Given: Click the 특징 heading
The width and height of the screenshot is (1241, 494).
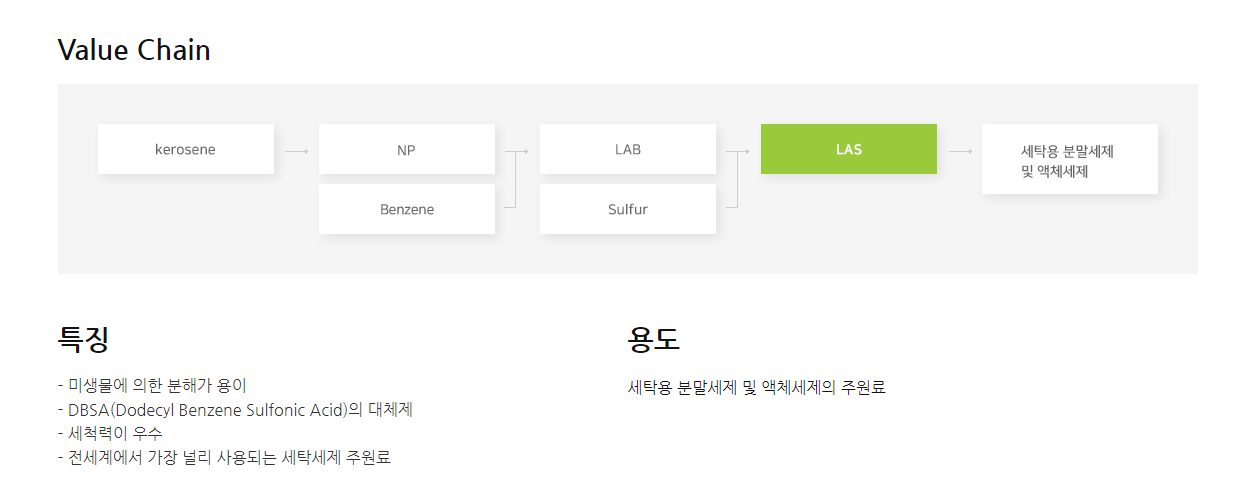Looking at the screenshot, I should pos(83,339).
